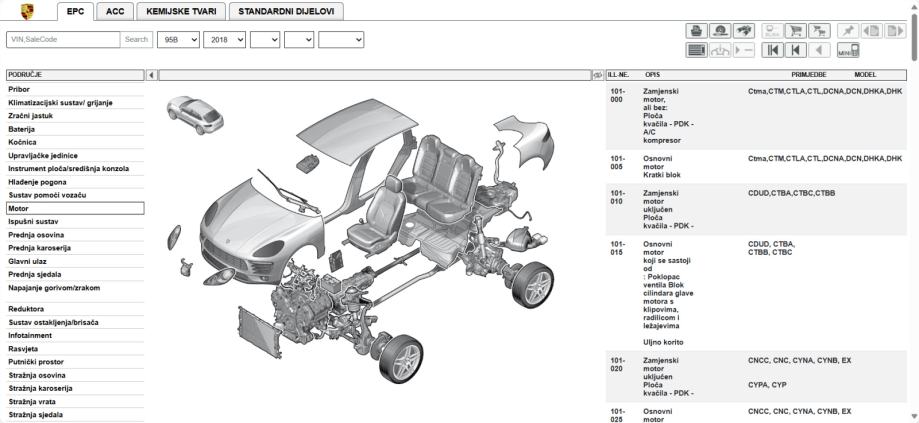Switch to the ACC tab

coord(115,11)
